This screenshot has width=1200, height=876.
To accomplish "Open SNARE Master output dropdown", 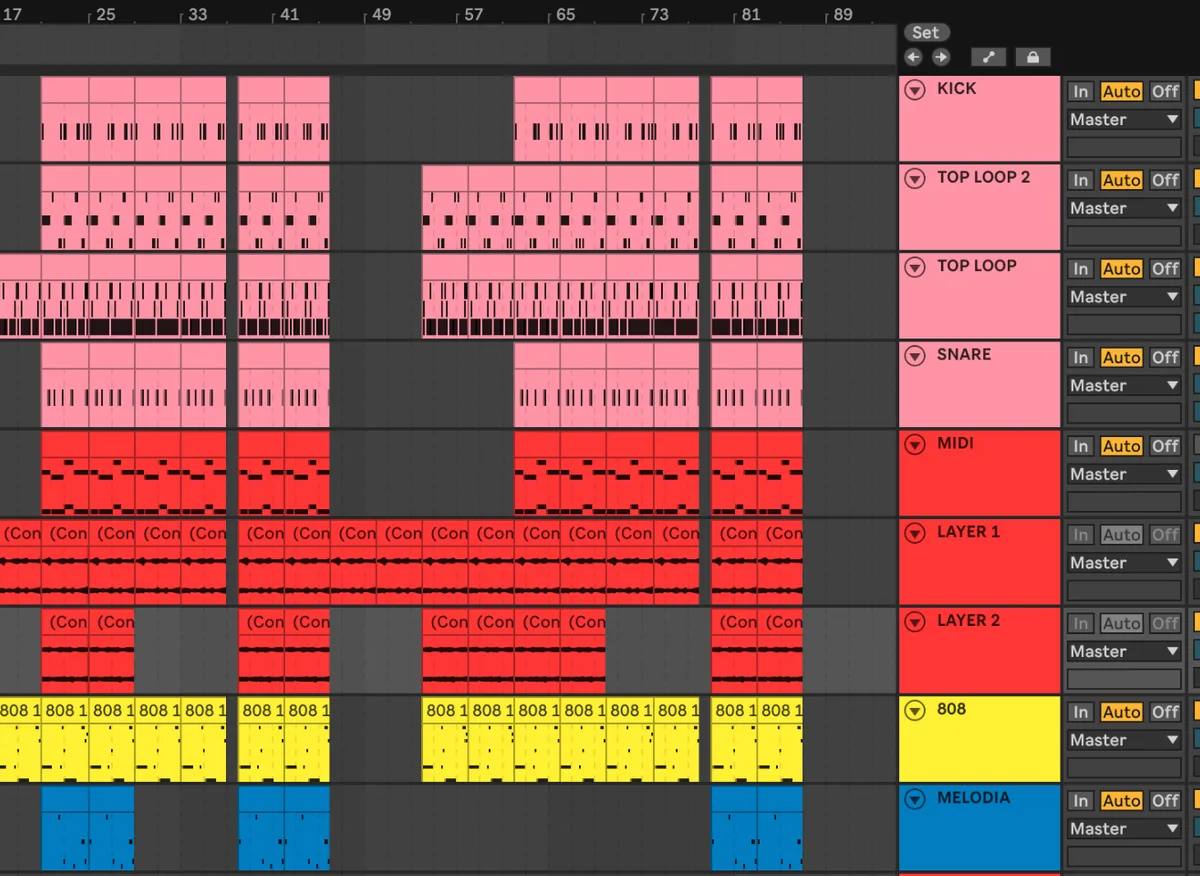I will click(x=1124, y=385).
